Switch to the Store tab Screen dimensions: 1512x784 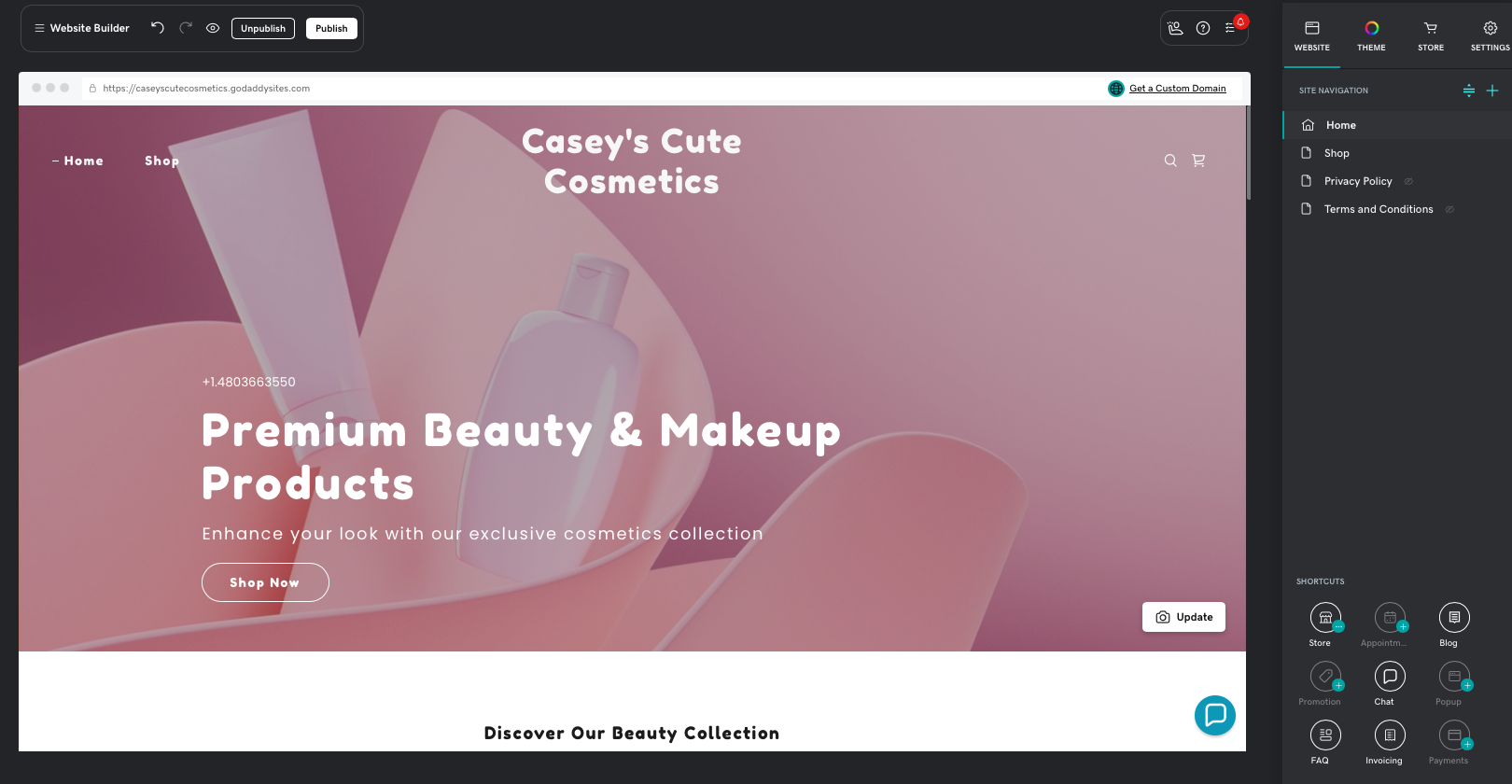pos(1431,35)
